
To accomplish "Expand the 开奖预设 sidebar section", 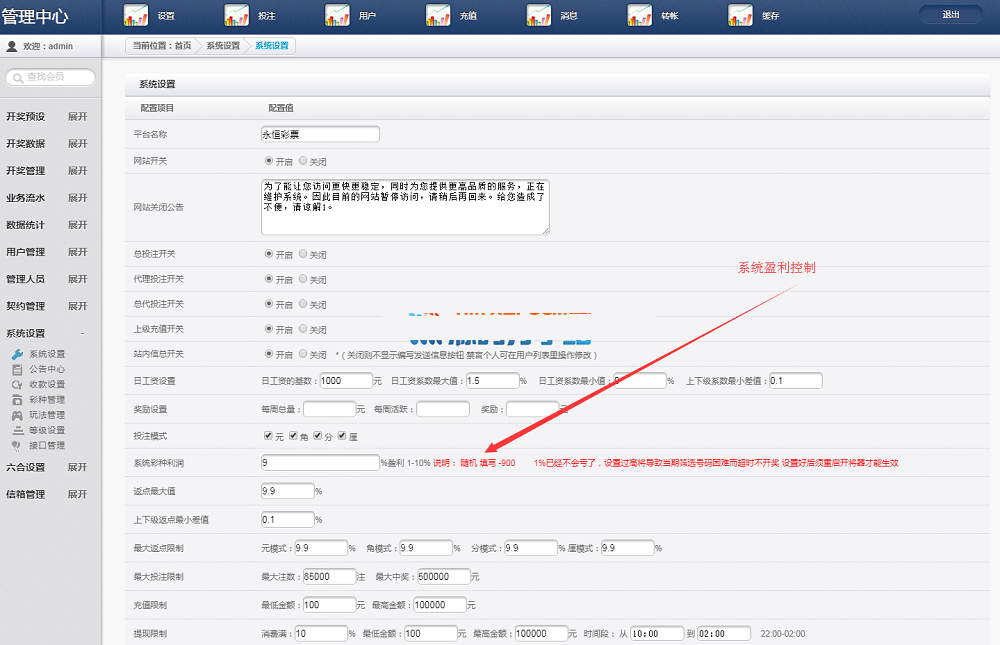I will (77, 116).
